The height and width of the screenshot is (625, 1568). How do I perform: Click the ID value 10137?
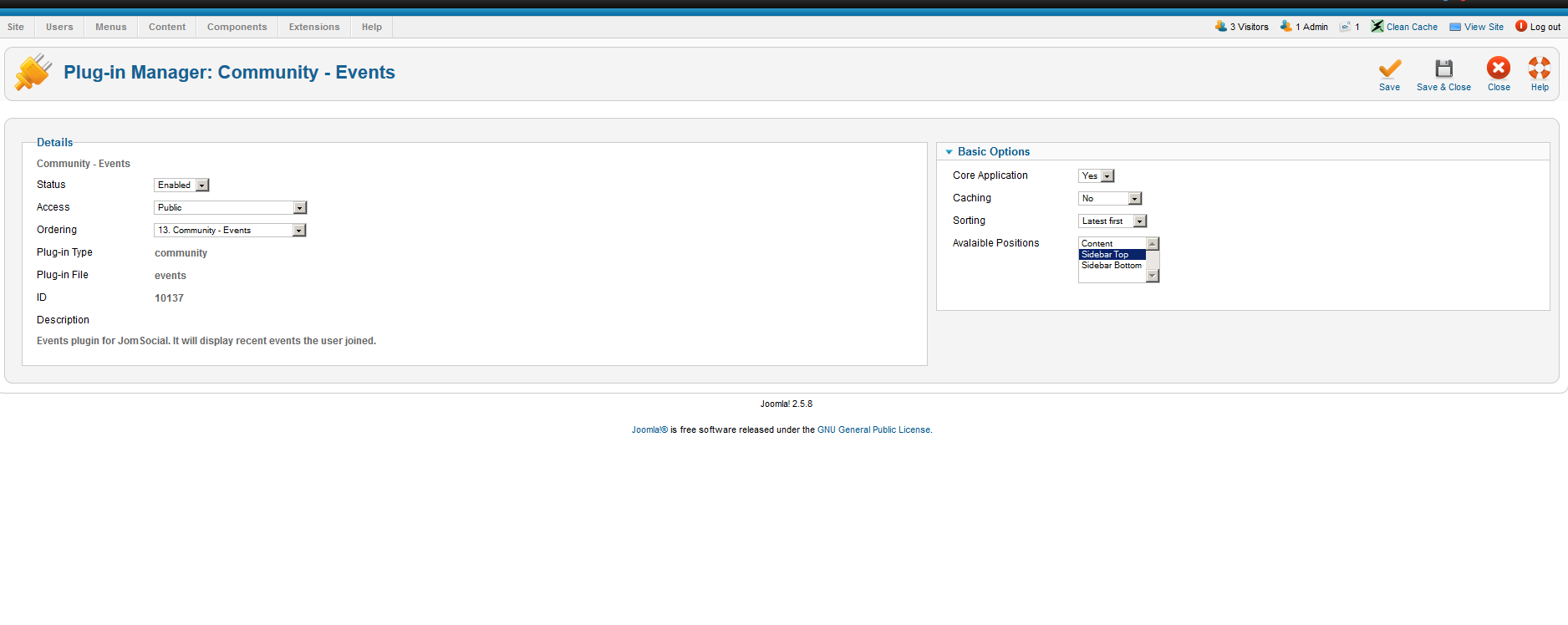pos(169,298)
